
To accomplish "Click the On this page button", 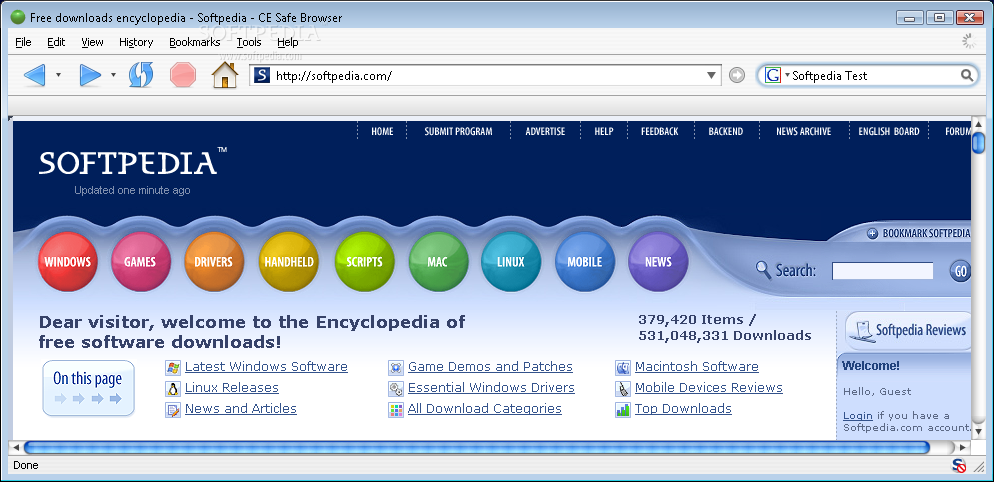I will [x=89, y=388].
